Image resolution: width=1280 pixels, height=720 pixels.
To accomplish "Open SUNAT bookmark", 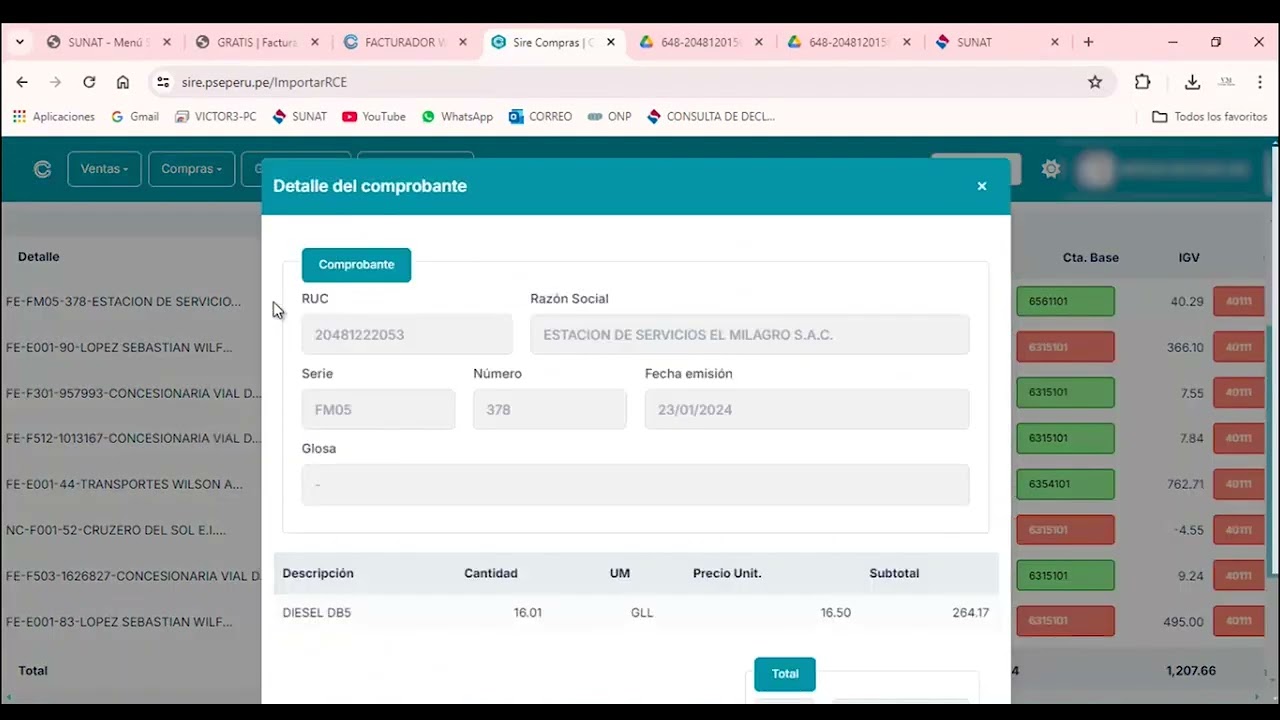I will [299, 117].
